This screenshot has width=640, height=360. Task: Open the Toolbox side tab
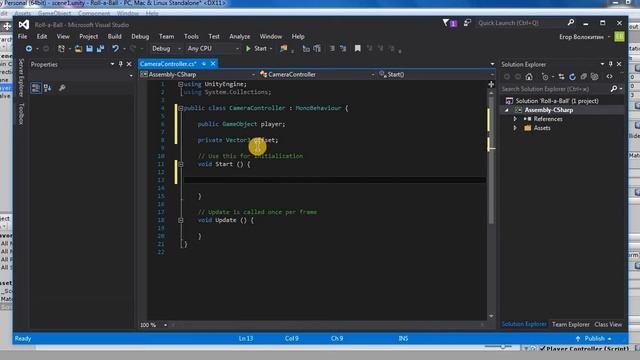[21, 114]
